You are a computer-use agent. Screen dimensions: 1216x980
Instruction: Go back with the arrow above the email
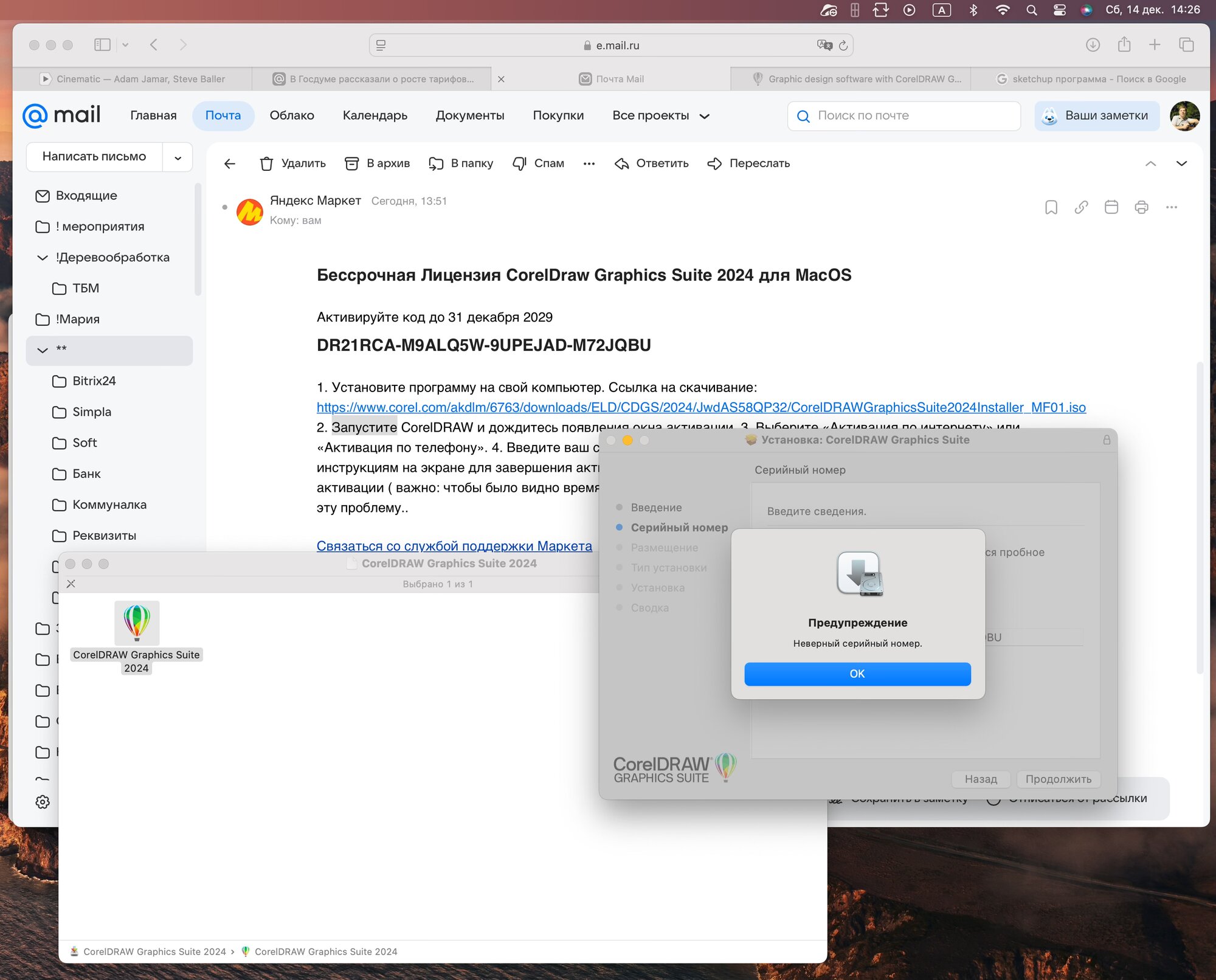click(x=230, y=164)
